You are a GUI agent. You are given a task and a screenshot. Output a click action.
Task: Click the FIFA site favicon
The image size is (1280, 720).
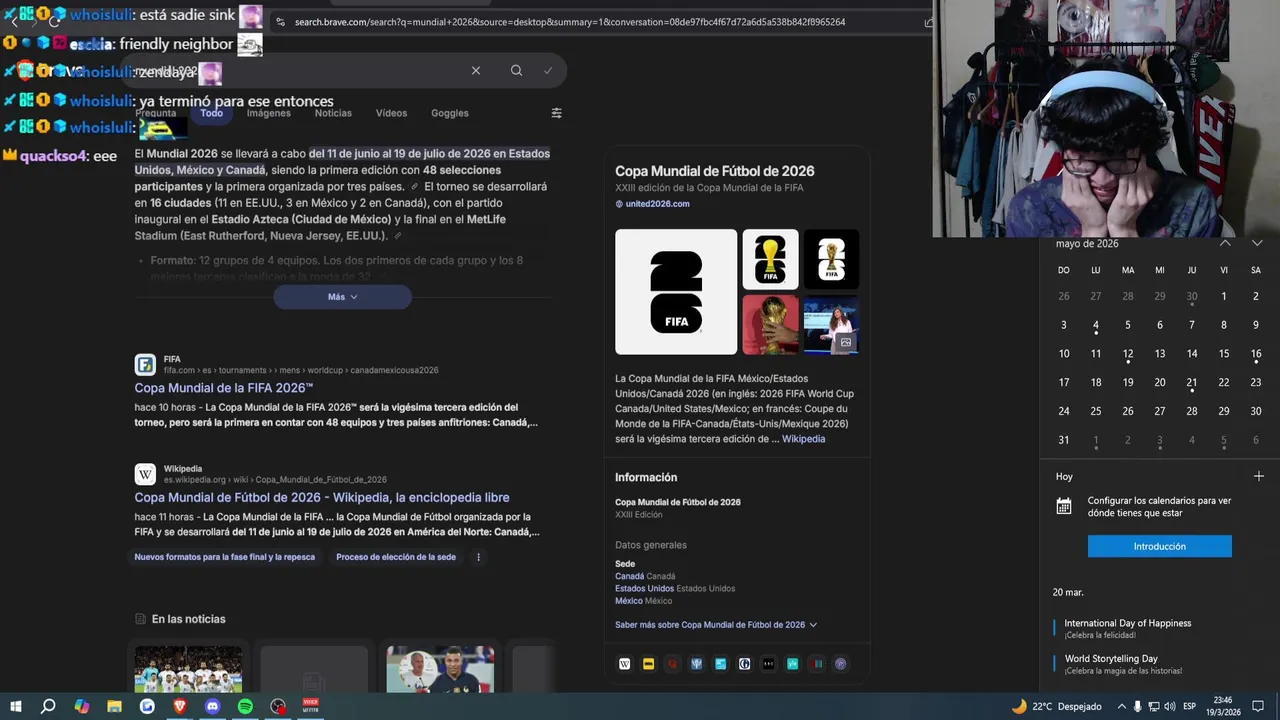(146, 365)
